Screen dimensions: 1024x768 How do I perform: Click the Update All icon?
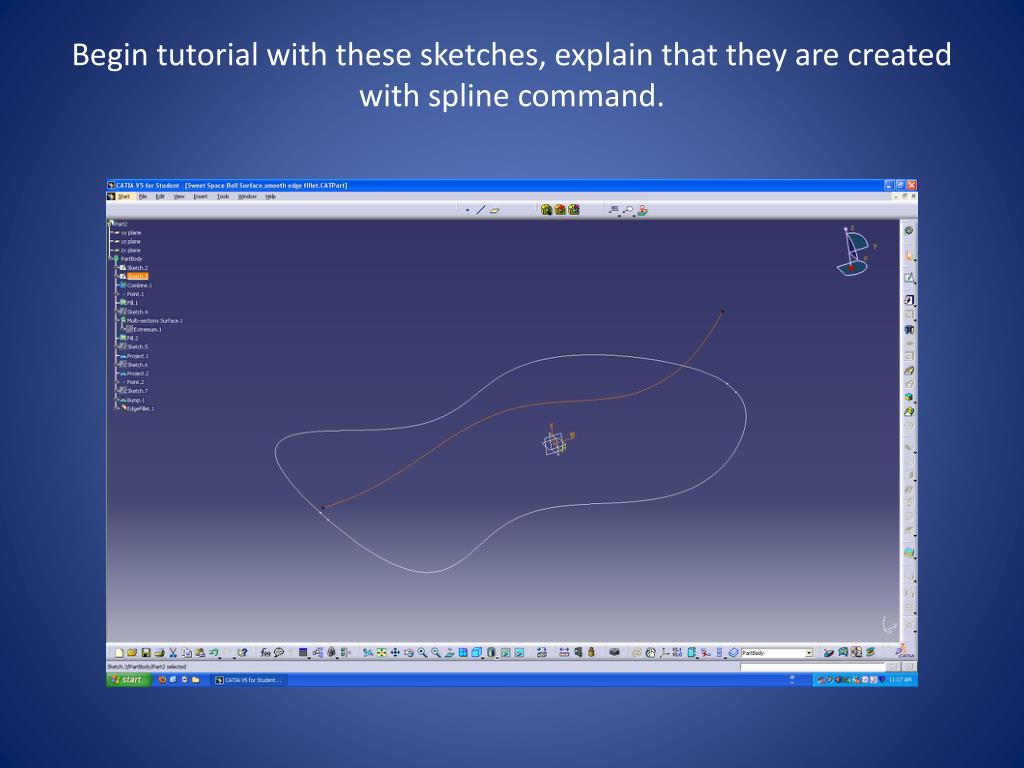(637, 652)
